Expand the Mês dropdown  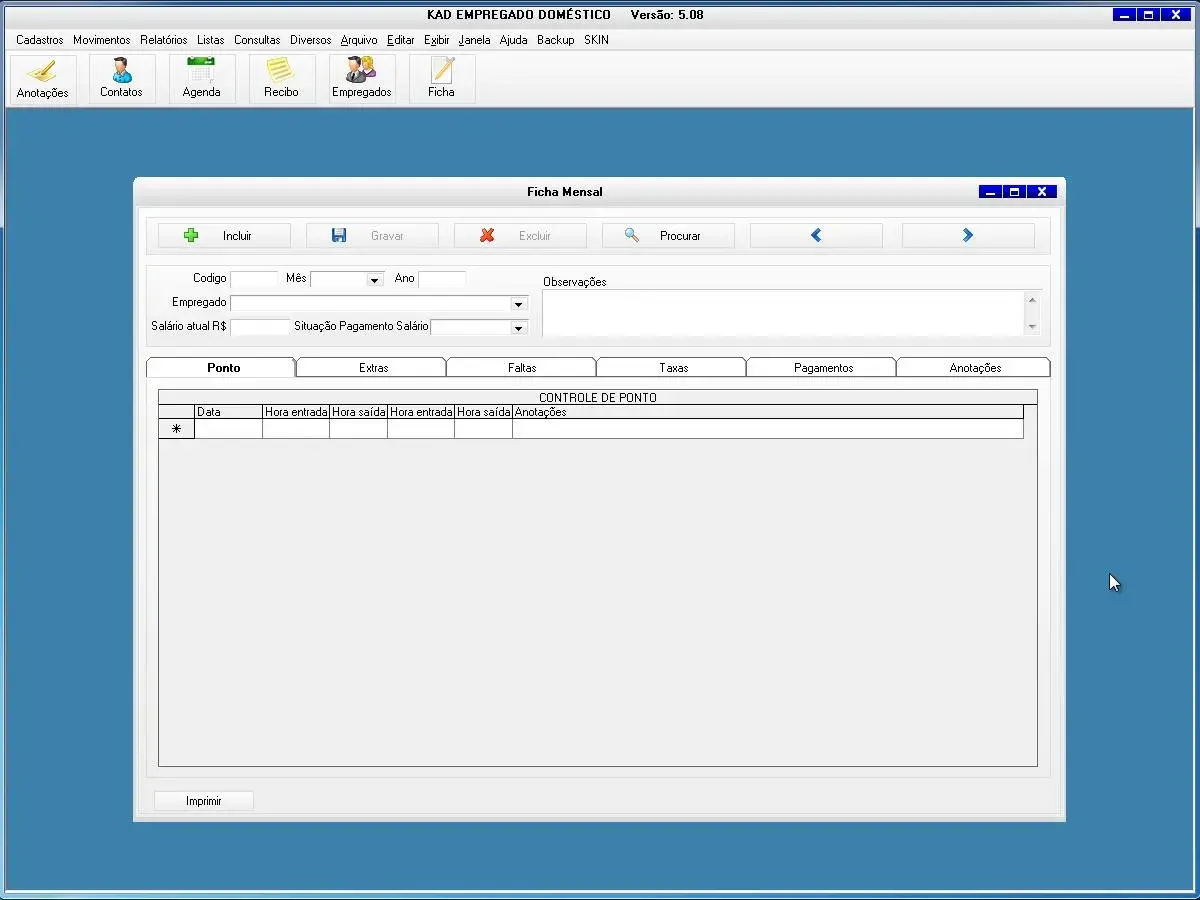click(375, 280)
